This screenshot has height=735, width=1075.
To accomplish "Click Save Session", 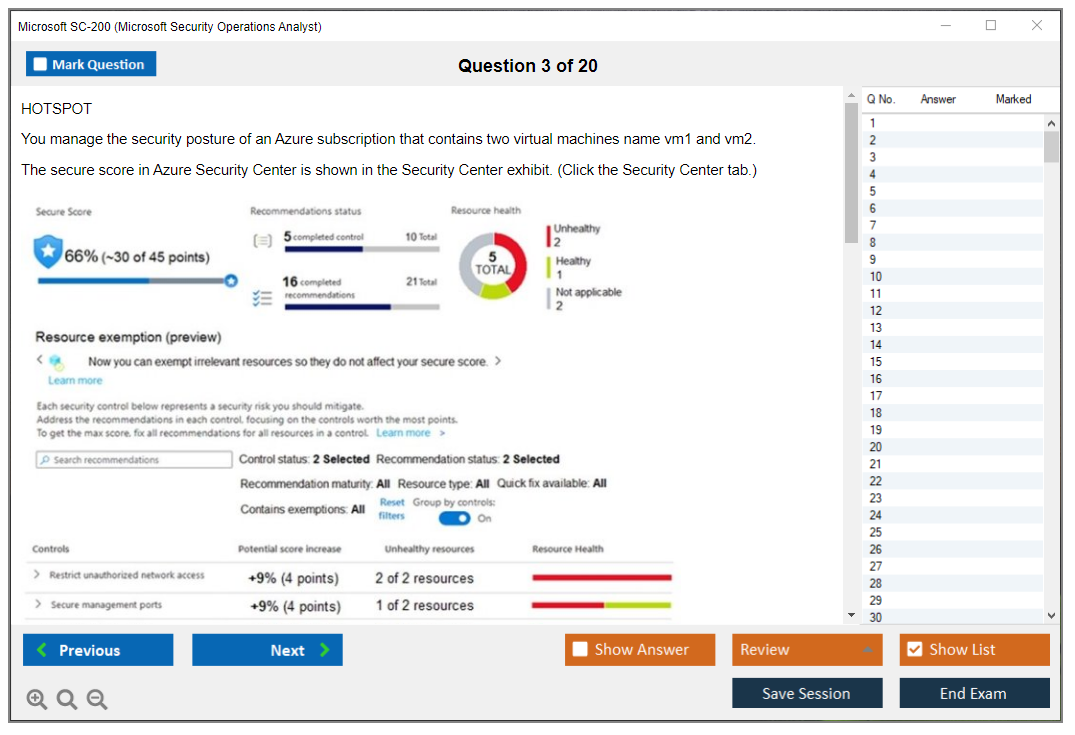I will click(807, 693).
